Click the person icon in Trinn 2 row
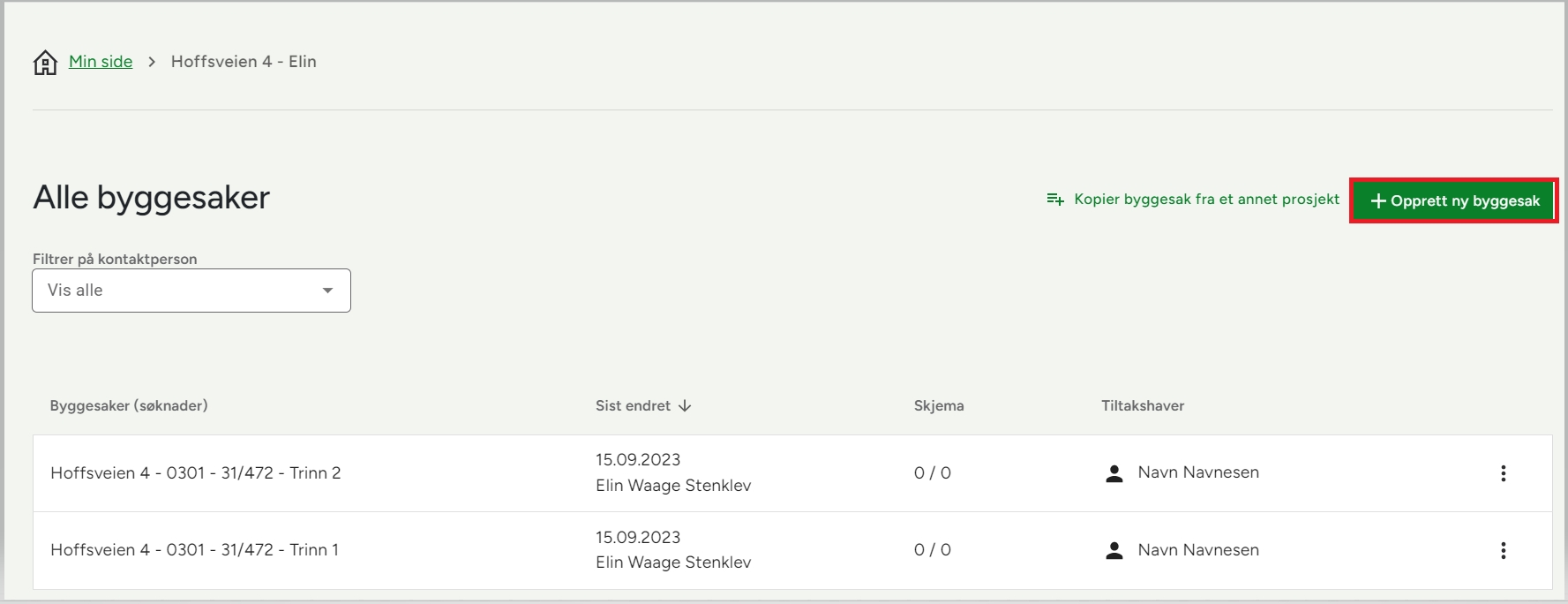The width and height of the screenshot is (1568, 604). [1114, 474]
